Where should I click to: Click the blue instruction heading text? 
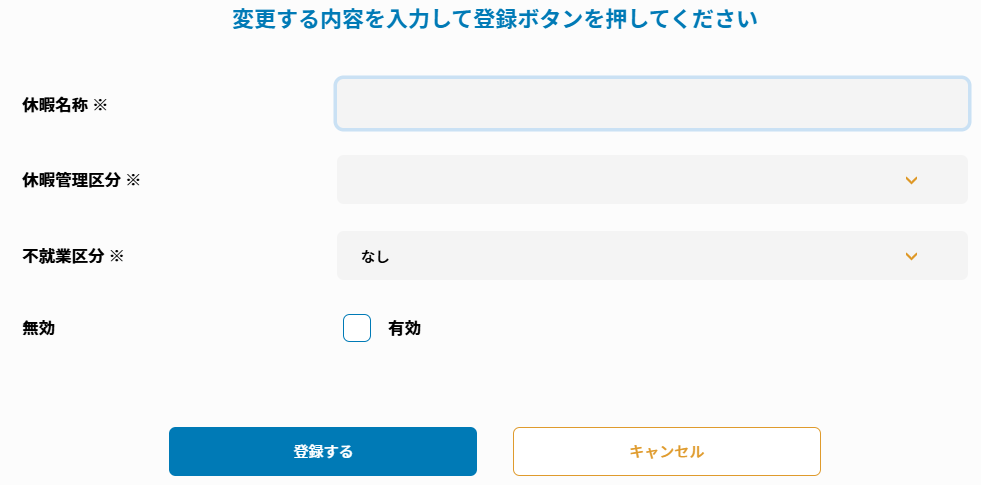coord(494,19)
